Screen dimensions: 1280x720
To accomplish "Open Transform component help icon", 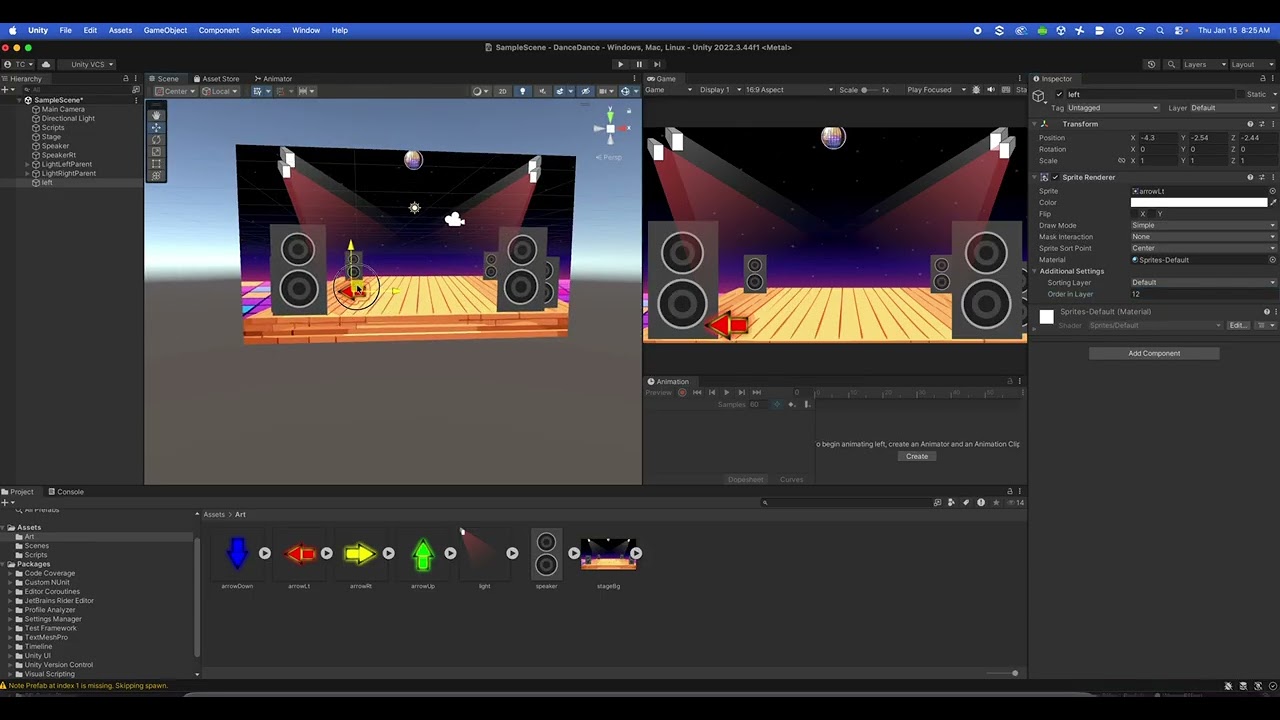I will [1250, 124].
